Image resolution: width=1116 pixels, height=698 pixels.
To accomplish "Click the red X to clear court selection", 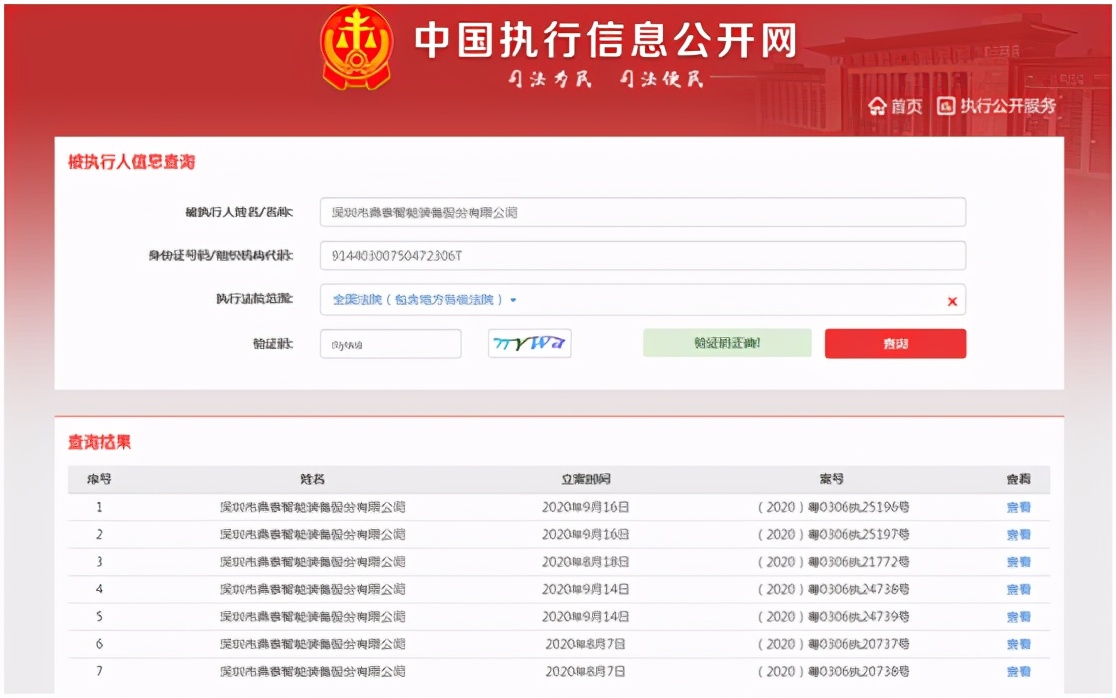I will 951,300.
